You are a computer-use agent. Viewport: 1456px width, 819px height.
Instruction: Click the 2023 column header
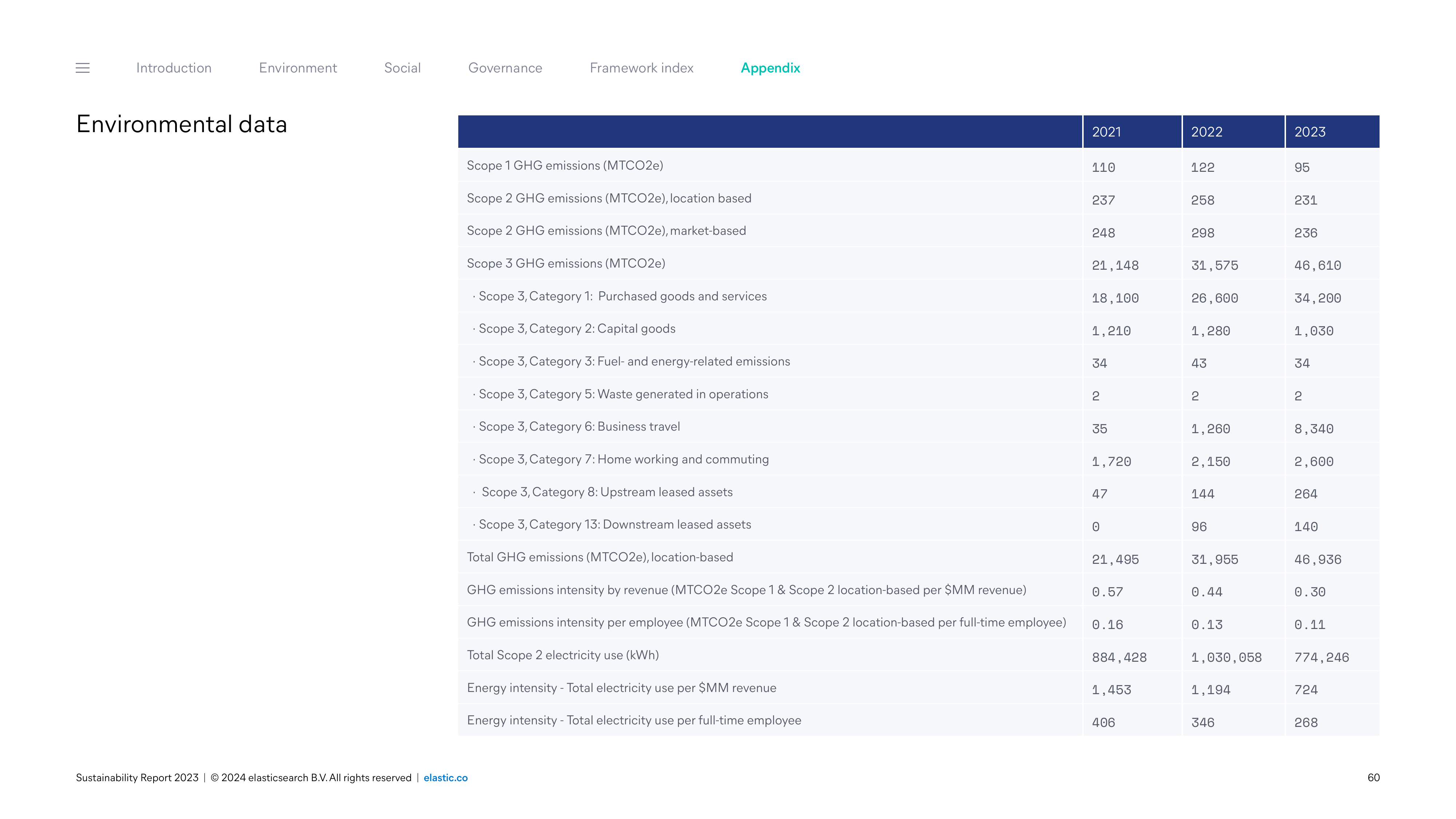pos(1333,132)
